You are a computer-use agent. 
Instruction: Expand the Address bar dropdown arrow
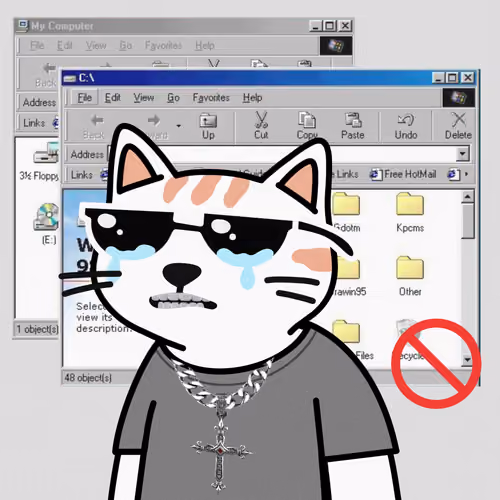pos(463,154)
